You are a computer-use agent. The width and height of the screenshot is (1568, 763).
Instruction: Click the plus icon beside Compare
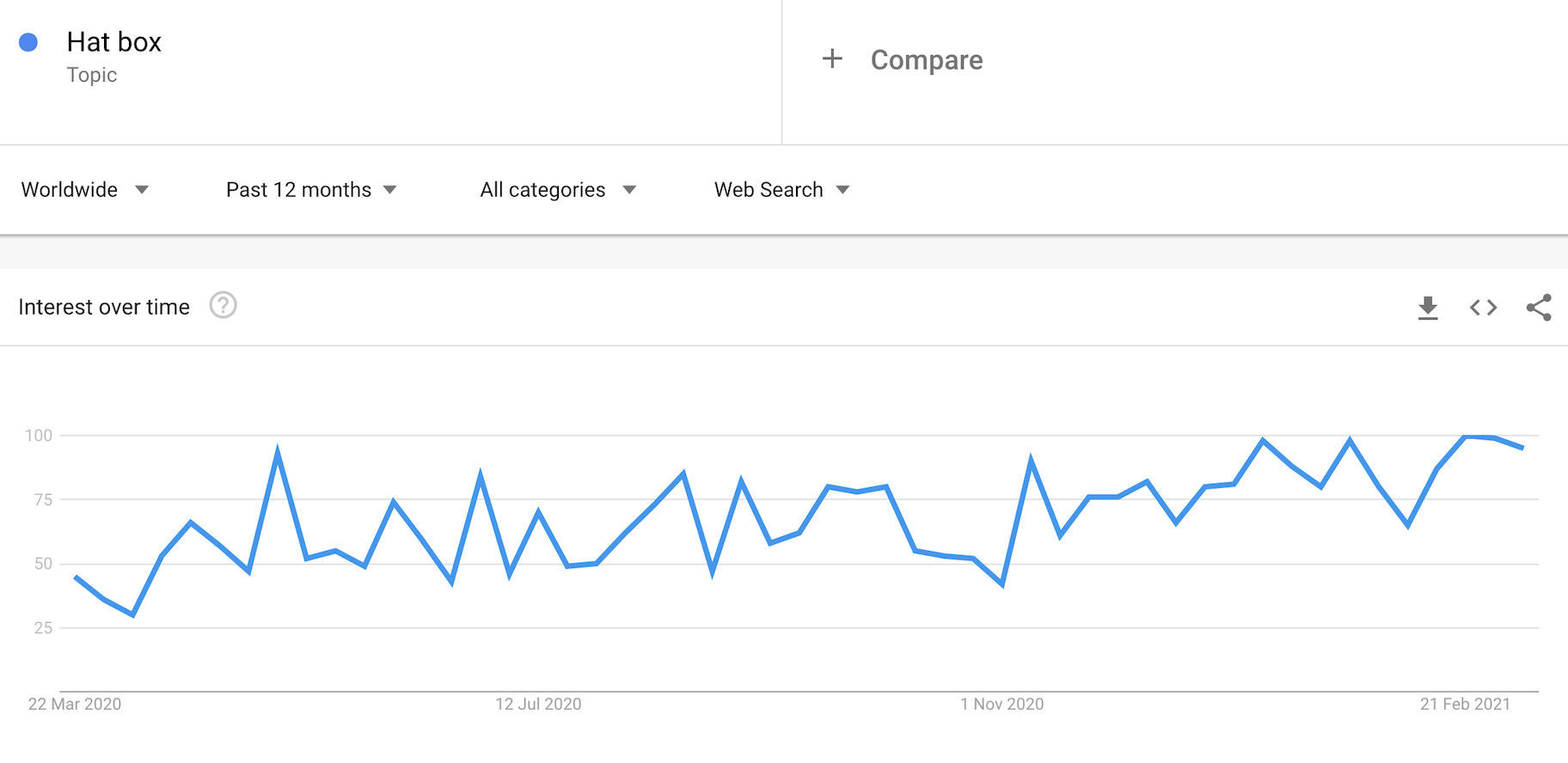pyautogui.click(x=831, y=59)
